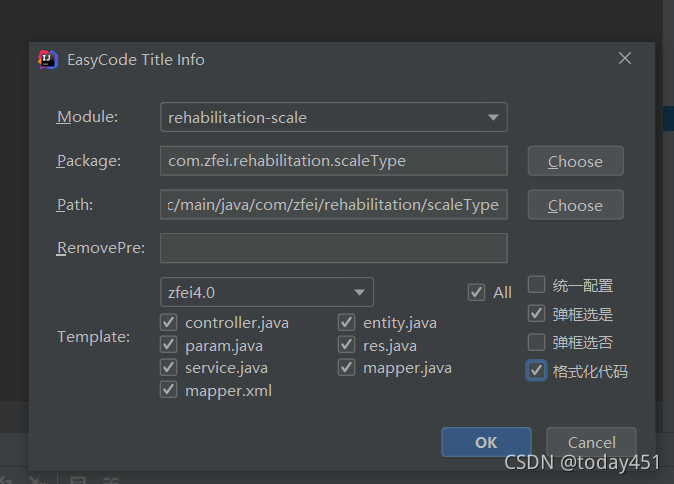The width and height of the screenshot is (674, 484).
Task: Uncheck param.java template
Action: (x=168, y=345)
